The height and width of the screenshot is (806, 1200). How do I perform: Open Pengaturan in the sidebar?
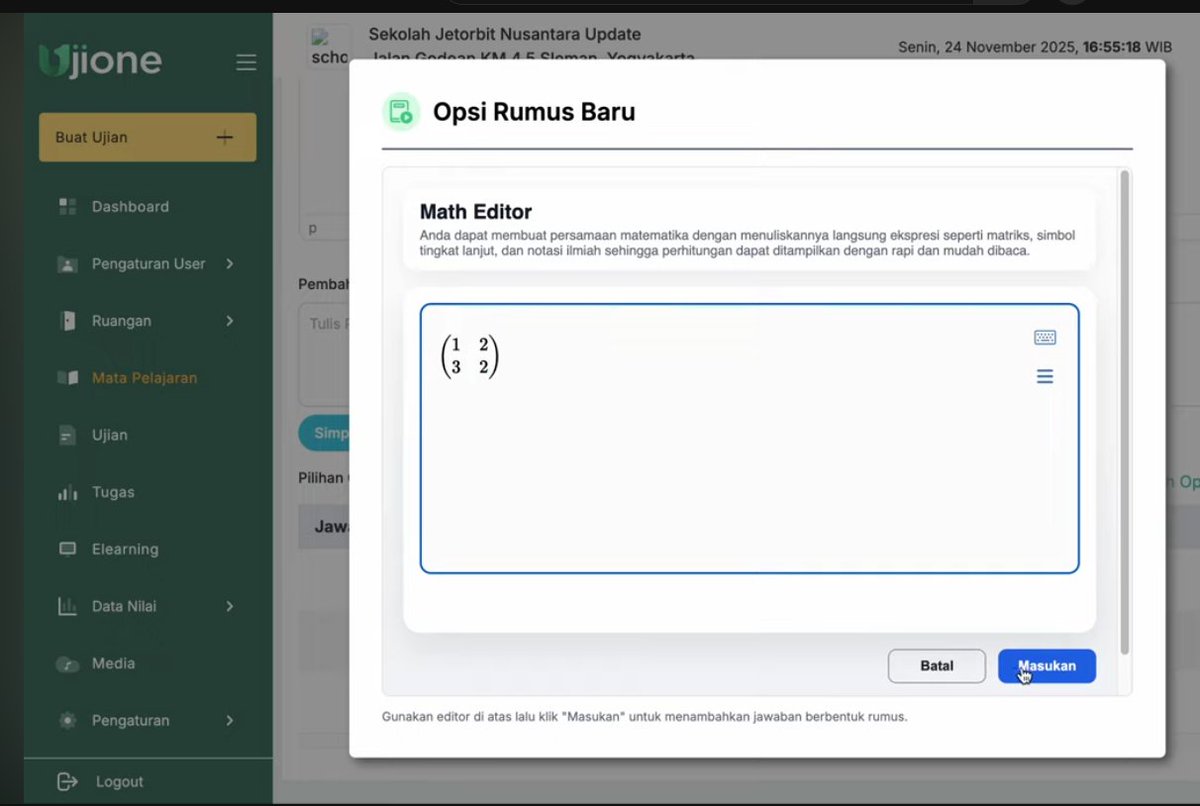coord(130,720)
